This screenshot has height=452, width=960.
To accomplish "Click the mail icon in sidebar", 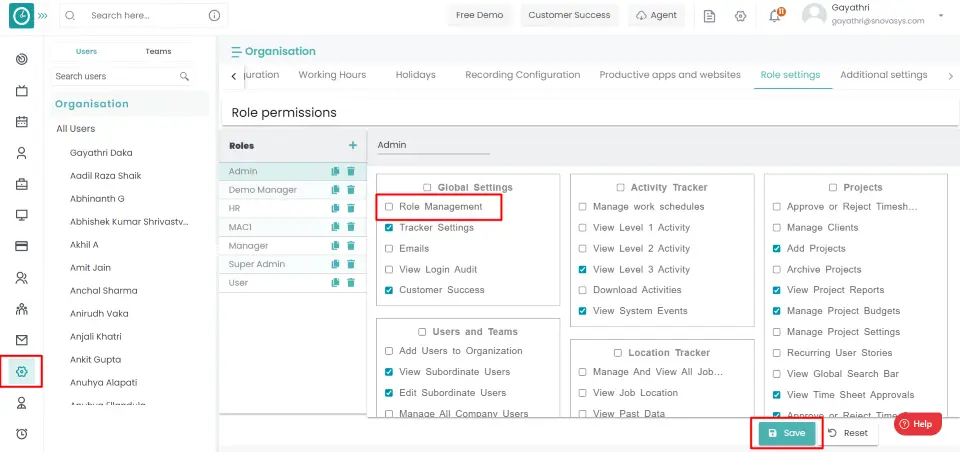I will coord(21,340).
